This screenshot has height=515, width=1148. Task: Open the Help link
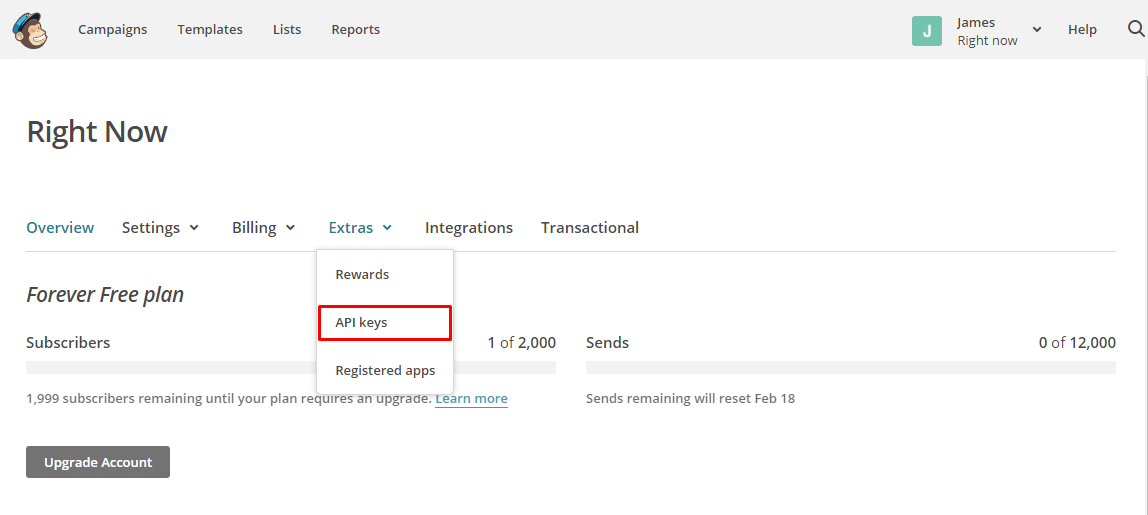tap(1082, 30)
